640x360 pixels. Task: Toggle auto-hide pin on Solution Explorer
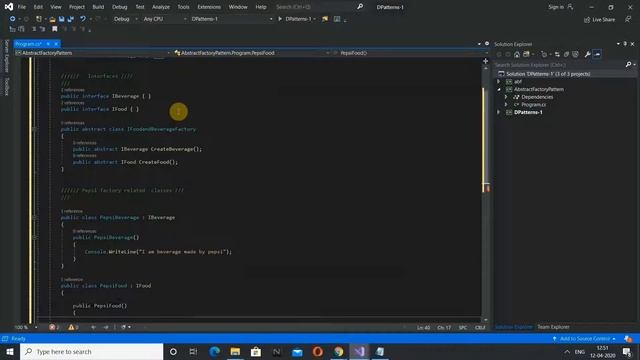coord(625,44)
